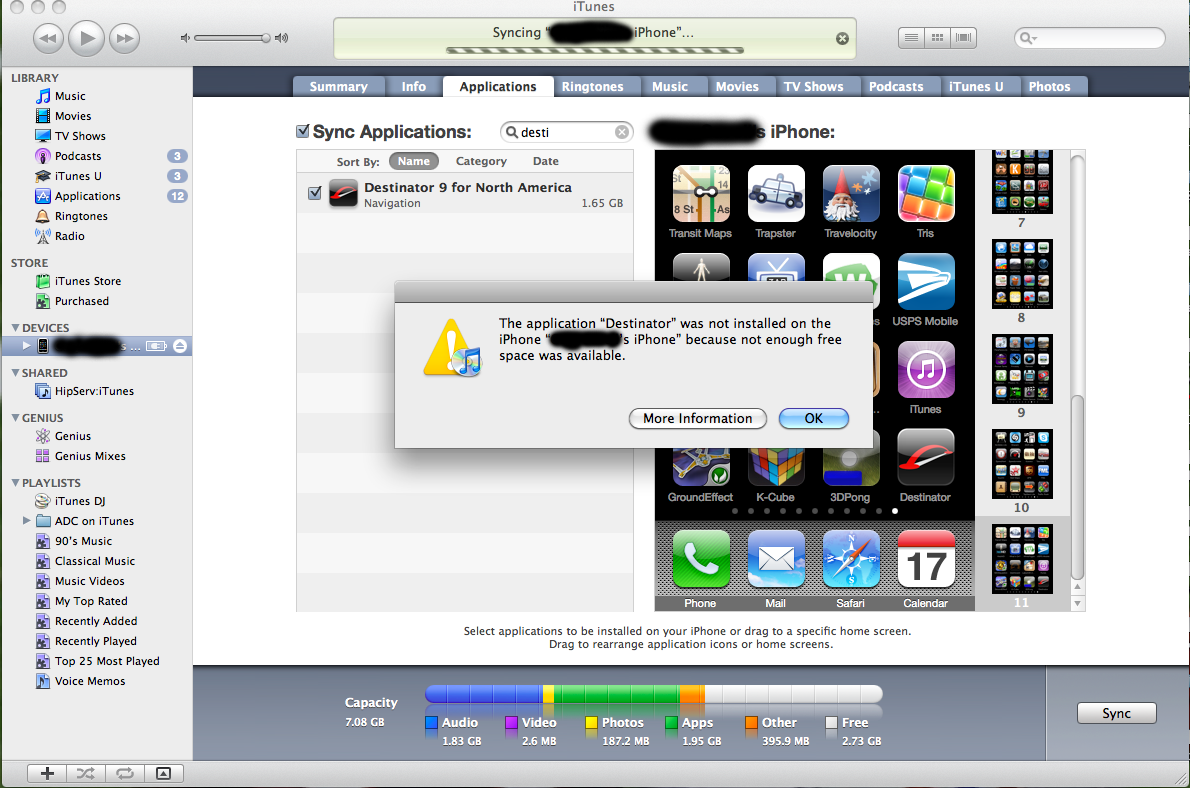
Task: Open Applications in the Library sidebar
Action: coord(87,196)
